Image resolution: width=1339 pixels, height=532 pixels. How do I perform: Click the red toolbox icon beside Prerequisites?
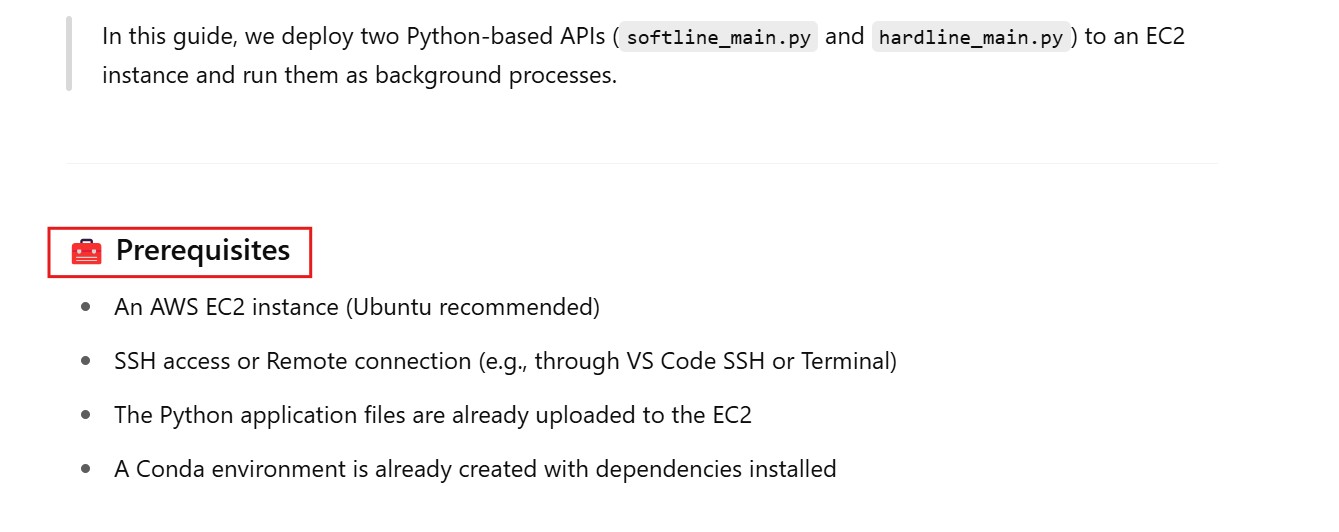click(87, 252)
